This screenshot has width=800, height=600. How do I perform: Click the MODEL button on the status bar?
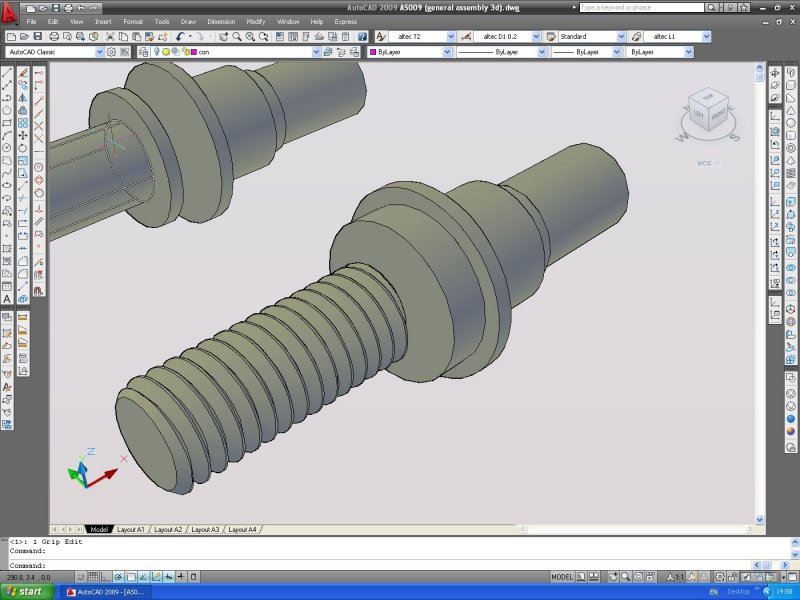[x=564, y=575]
